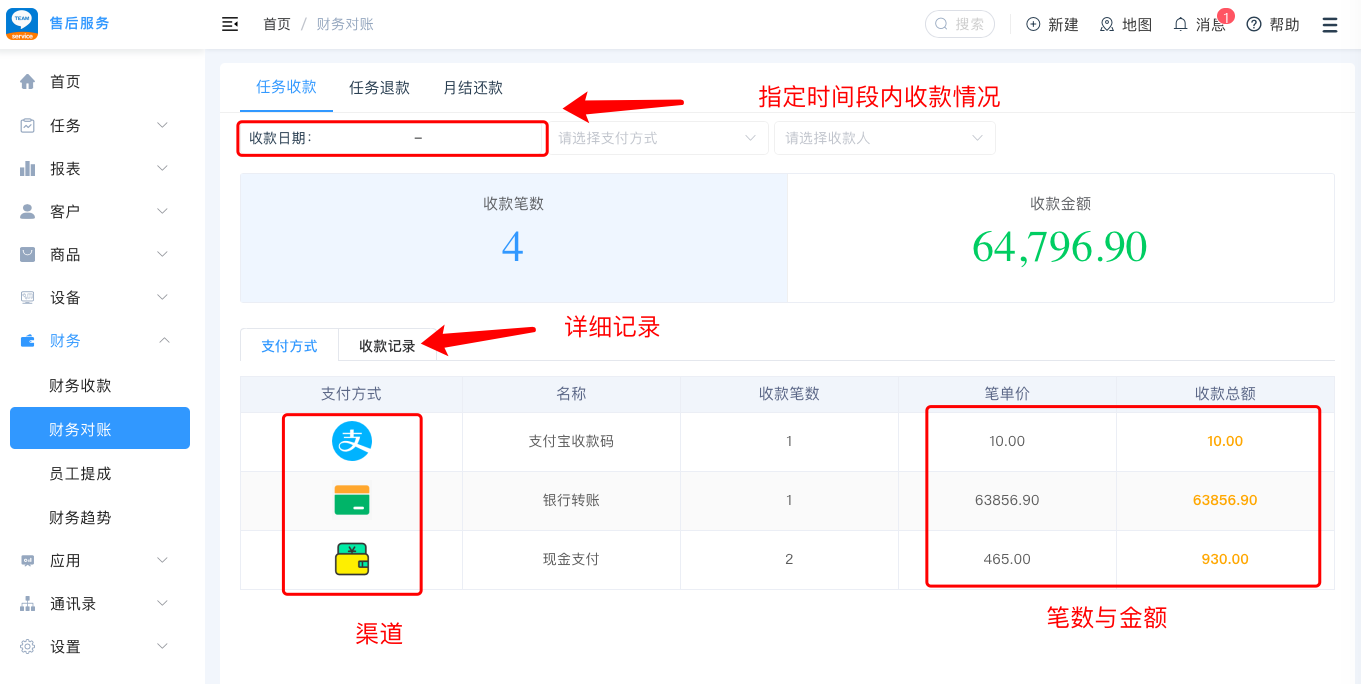Click the cash wallet icon
1361x684 pixels.
click(352, 559)
